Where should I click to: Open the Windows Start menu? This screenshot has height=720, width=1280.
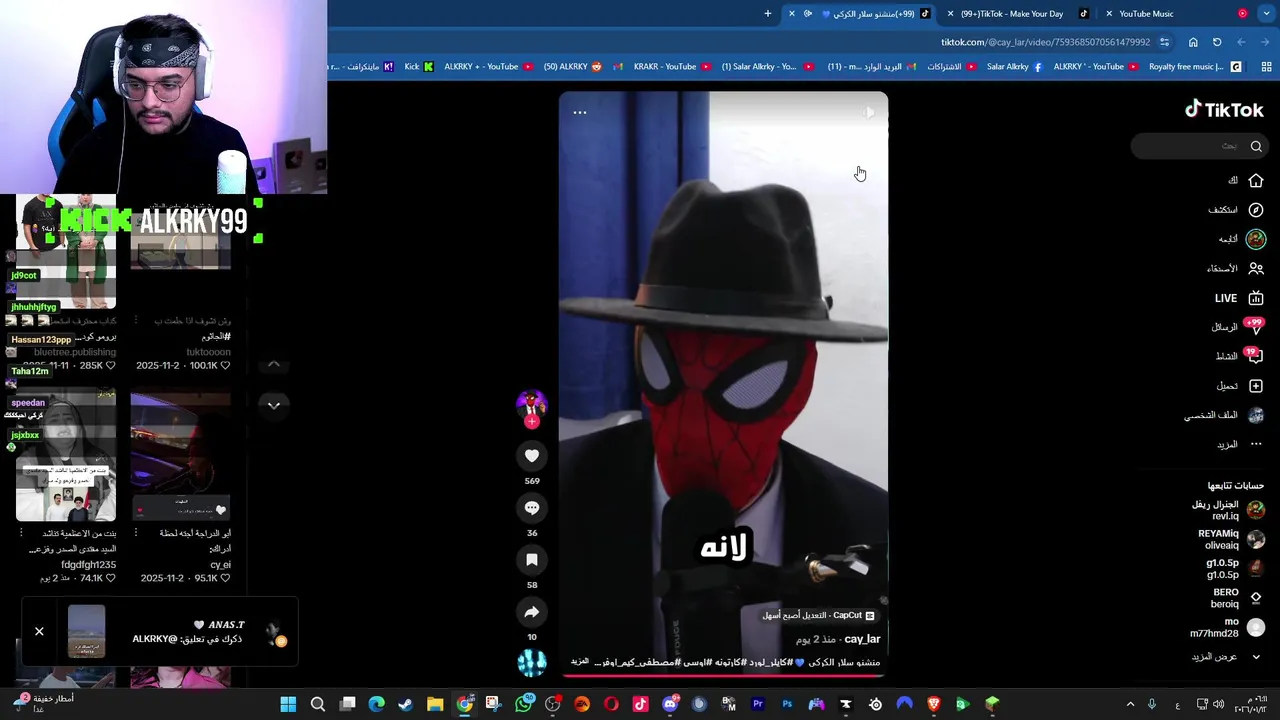(288, 705)
